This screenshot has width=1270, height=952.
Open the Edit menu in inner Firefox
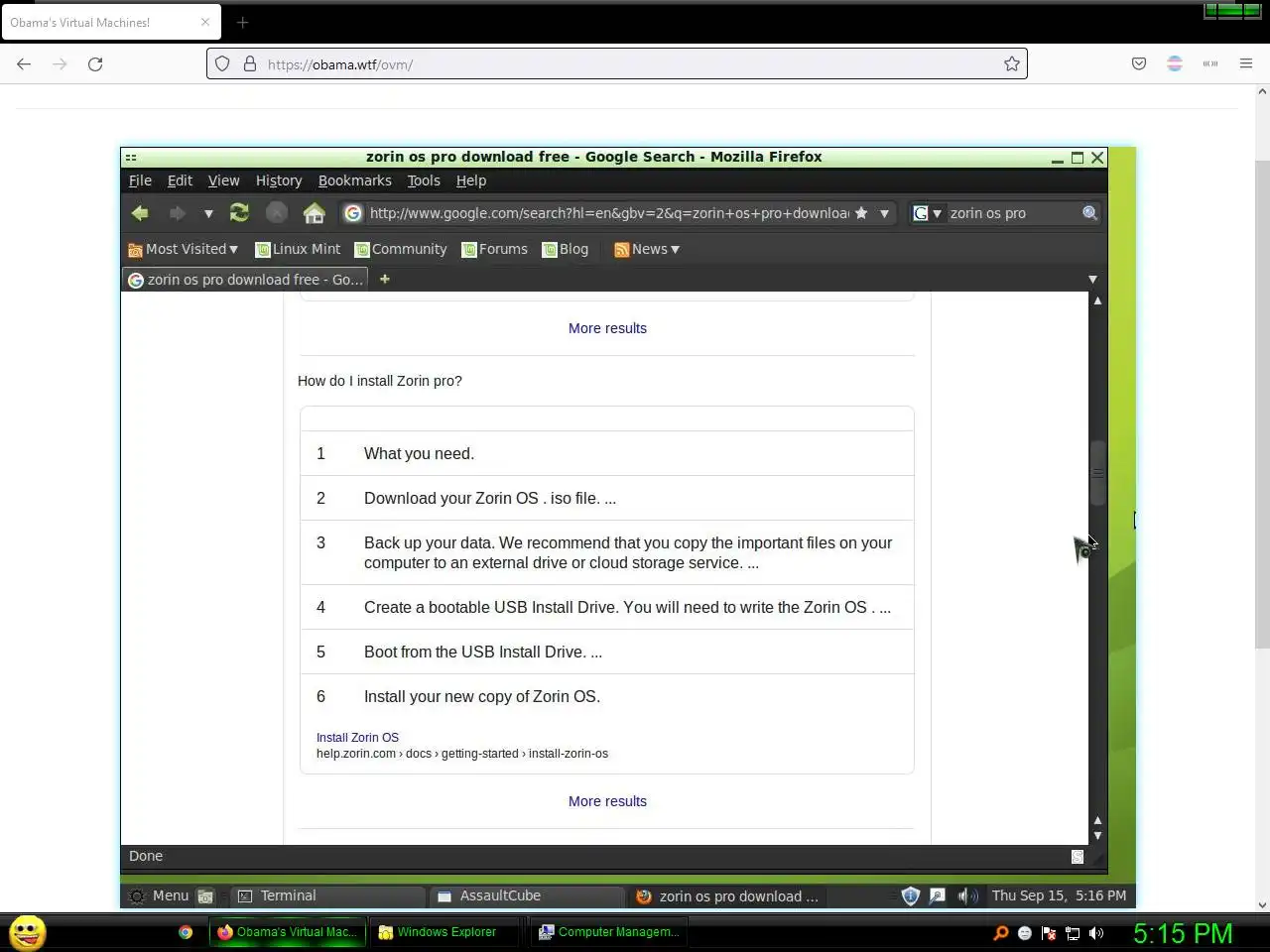click(x=180, y=180)
